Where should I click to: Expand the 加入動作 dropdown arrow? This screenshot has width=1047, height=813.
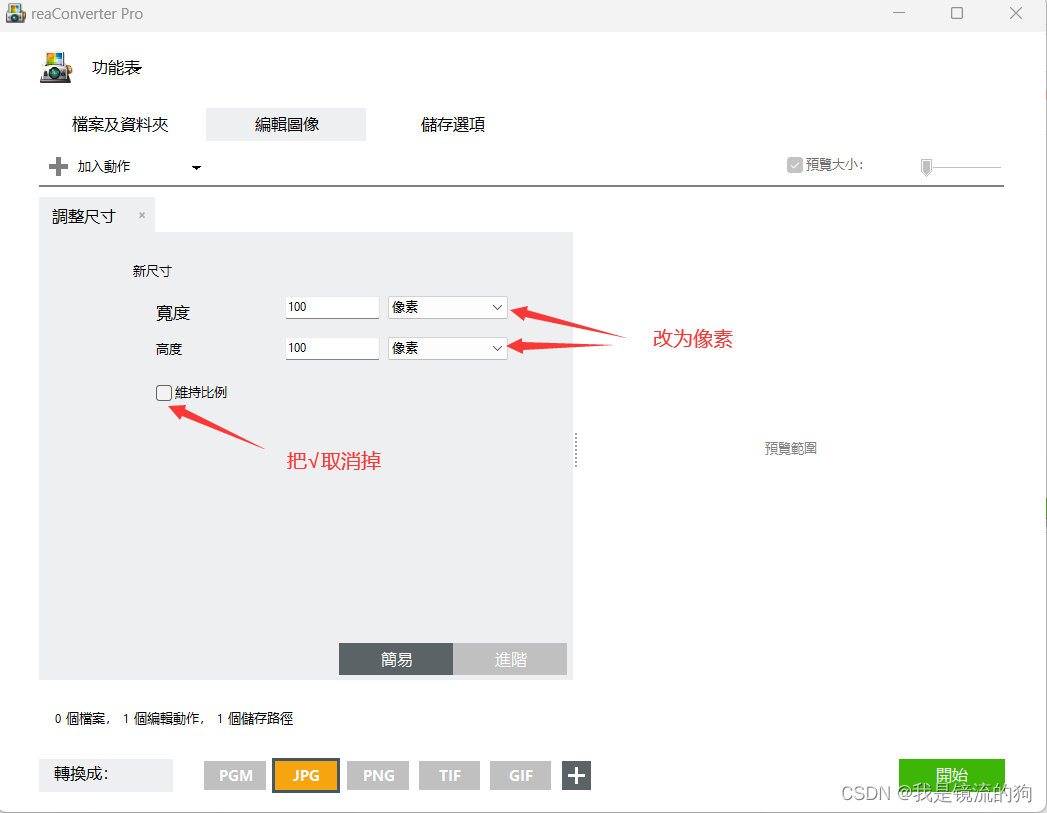(x=196, y=167)
